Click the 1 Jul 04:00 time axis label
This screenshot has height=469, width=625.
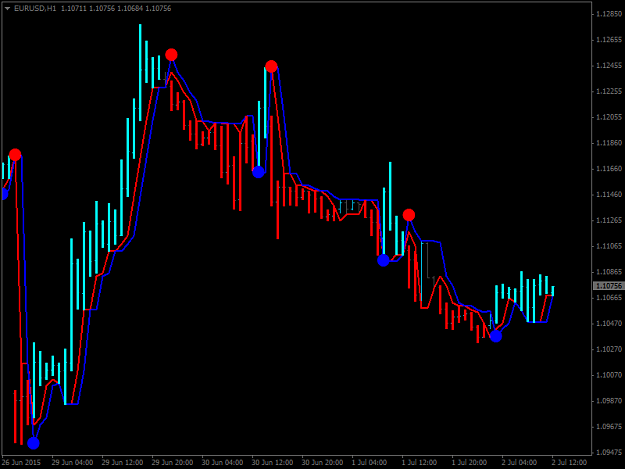pyautogui.click(x=369, y=463)
